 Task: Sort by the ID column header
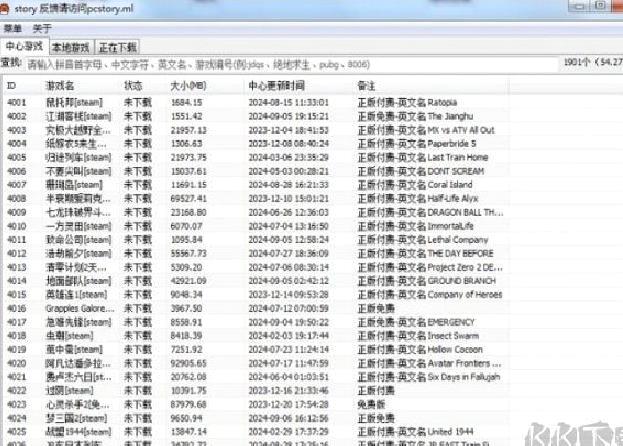coord(12,86)
